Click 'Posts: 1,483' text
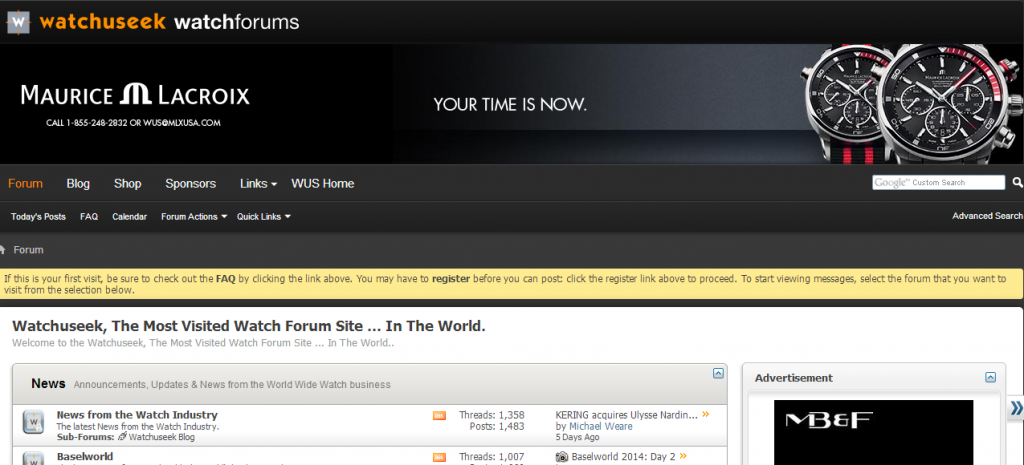Image resolution: width=1024 pixels, height=465 pixels. [x=497, y=426]
